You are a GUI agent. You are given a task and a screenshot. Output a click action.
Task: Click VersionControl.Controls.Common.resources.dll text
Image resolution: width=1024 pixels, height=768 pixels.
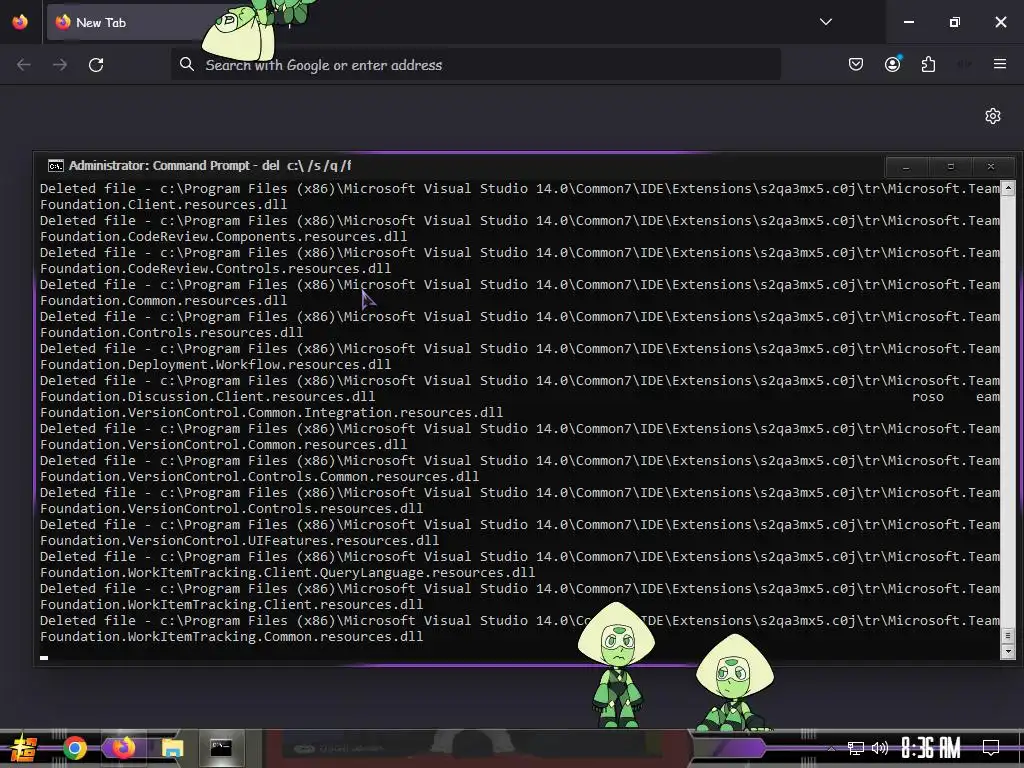pyautogui.click(x=304, y=477)
